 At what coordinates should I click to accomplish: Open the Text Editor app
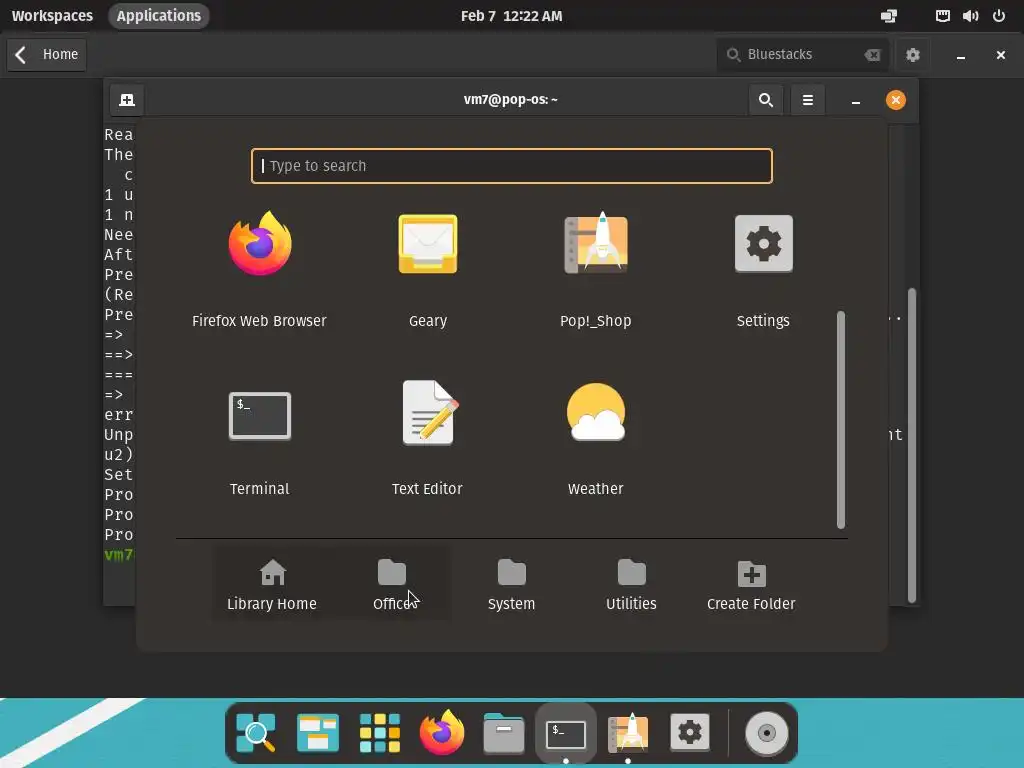coord(427,439)
